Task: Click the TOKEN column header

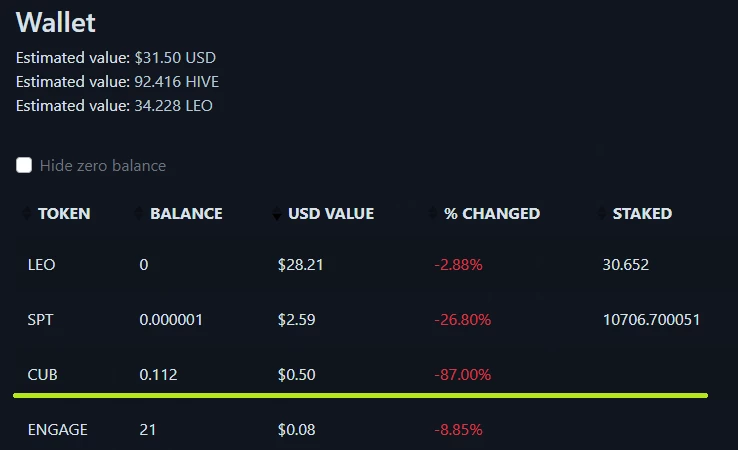Action: point(64,214)
